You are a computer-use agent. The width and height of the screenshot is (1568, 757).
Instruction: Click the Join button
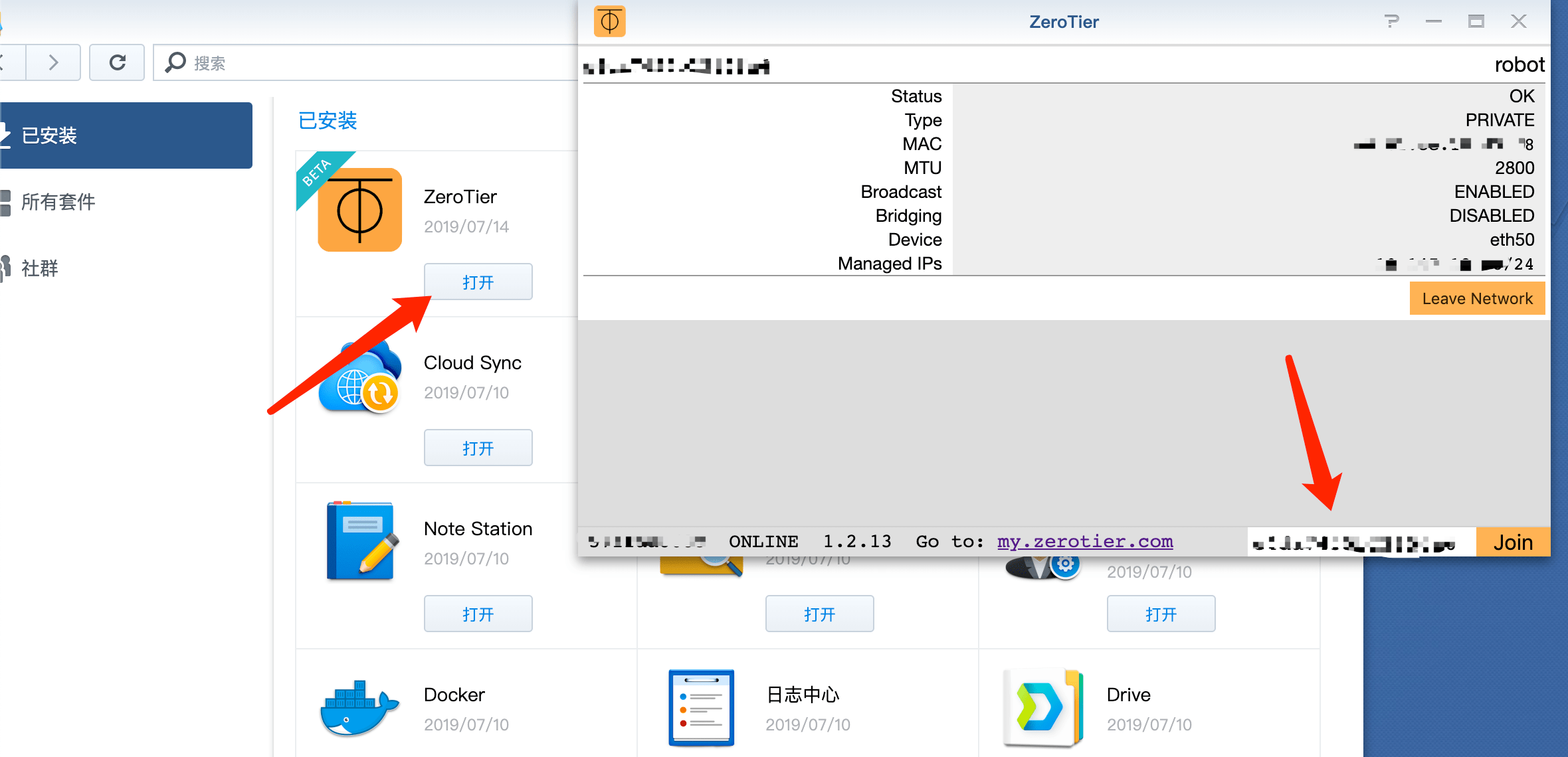(x=1513, y=542)
